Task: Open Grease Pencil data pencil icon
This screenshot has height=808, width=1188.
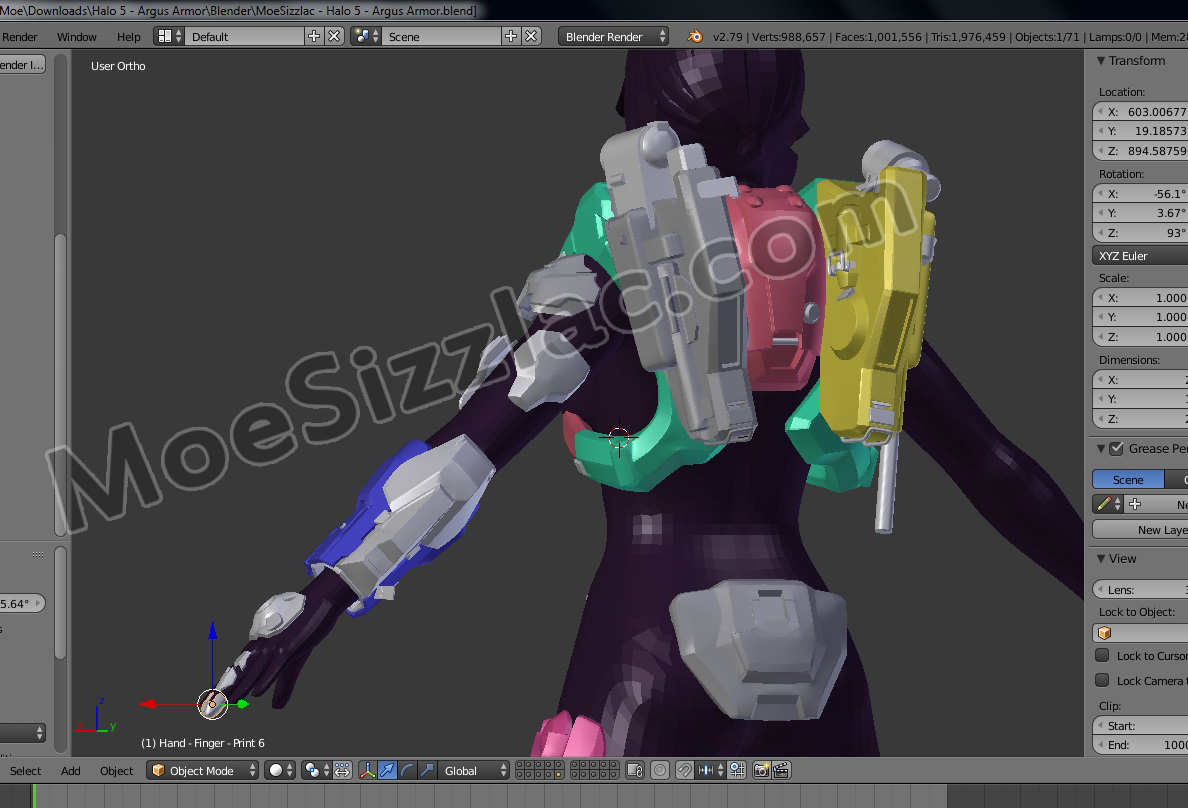Action: pos(1108,504)
